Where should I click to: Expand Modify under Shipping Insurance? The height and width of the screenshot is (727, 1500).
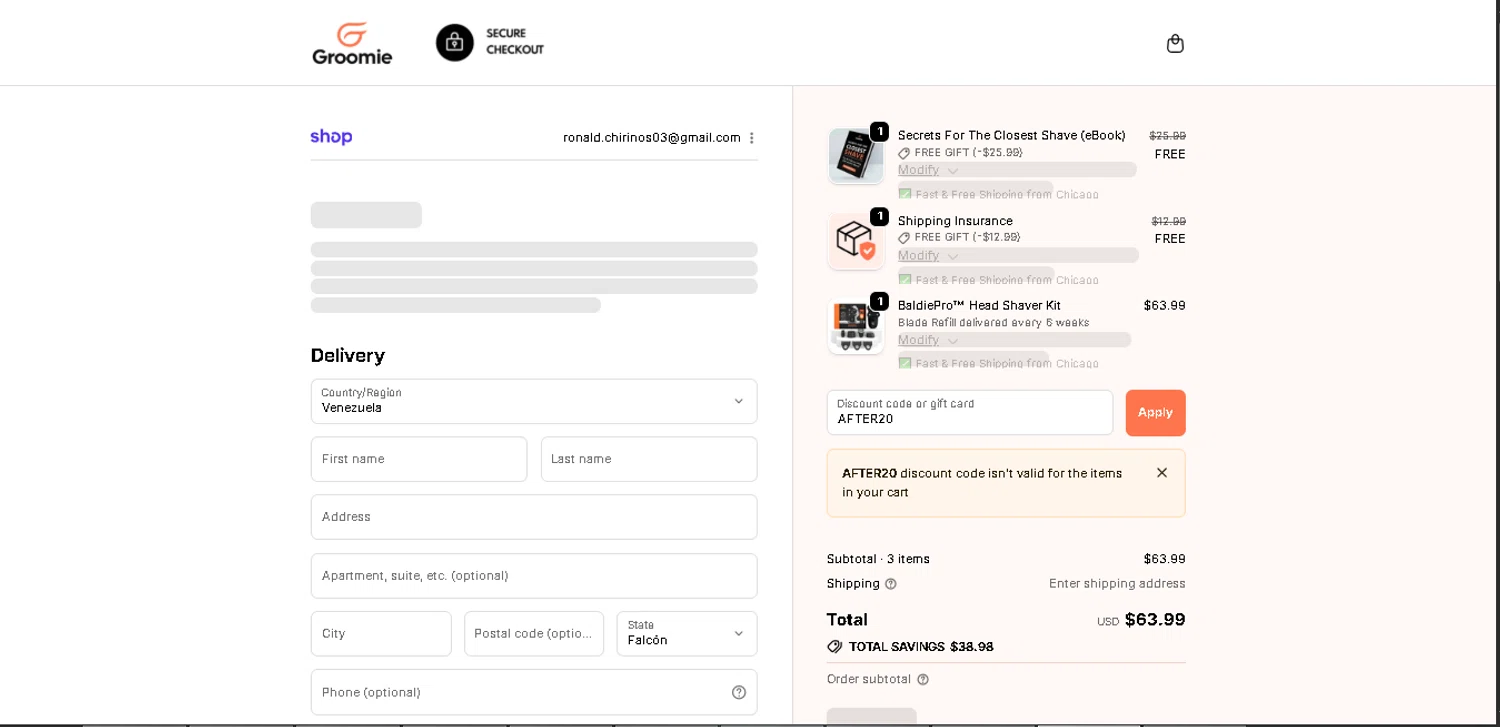coord(928,255)
